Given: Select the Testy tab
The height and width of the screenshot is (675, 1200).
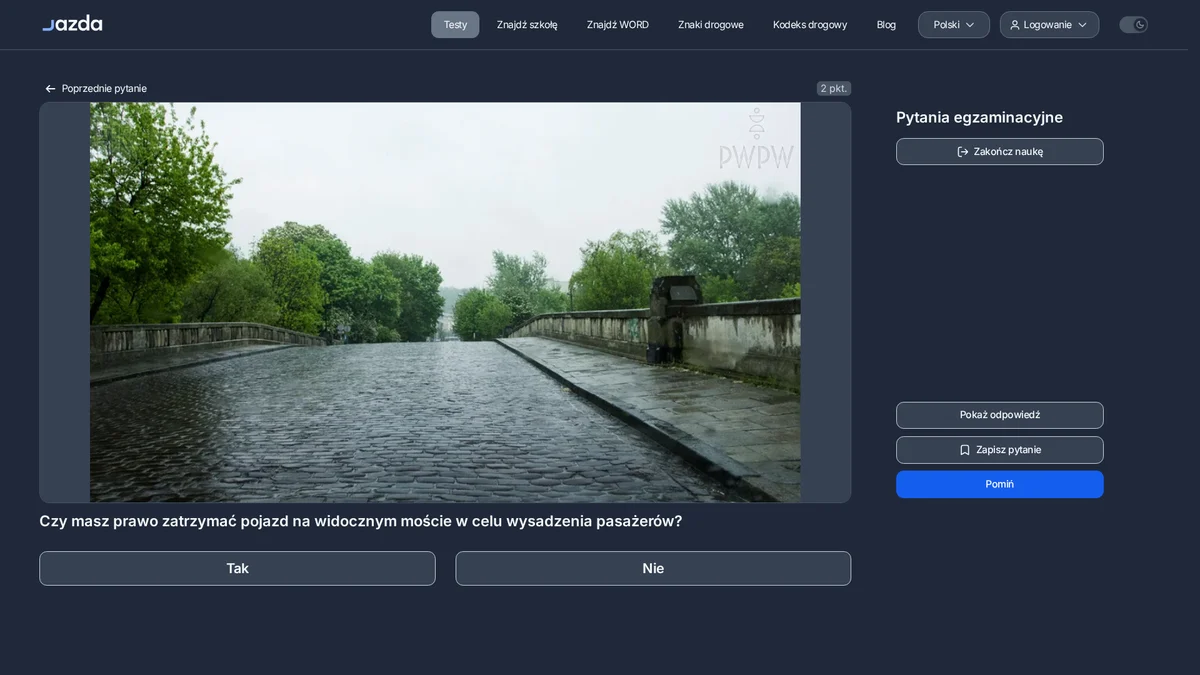Looking at the screenshot, I should tap(455, 25).
